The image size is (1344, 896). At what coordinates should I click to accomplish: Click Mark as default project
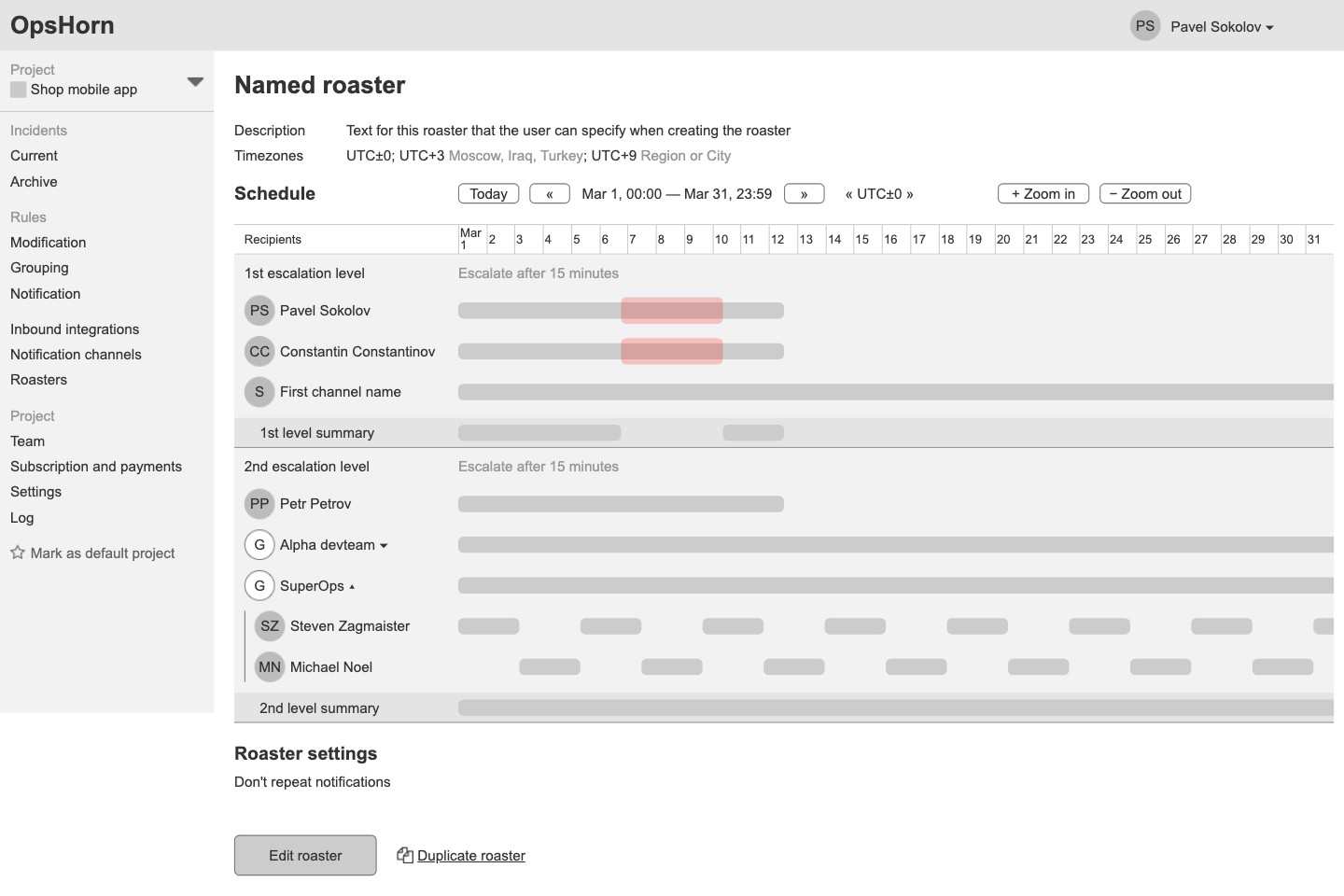[x=103, y=553]
